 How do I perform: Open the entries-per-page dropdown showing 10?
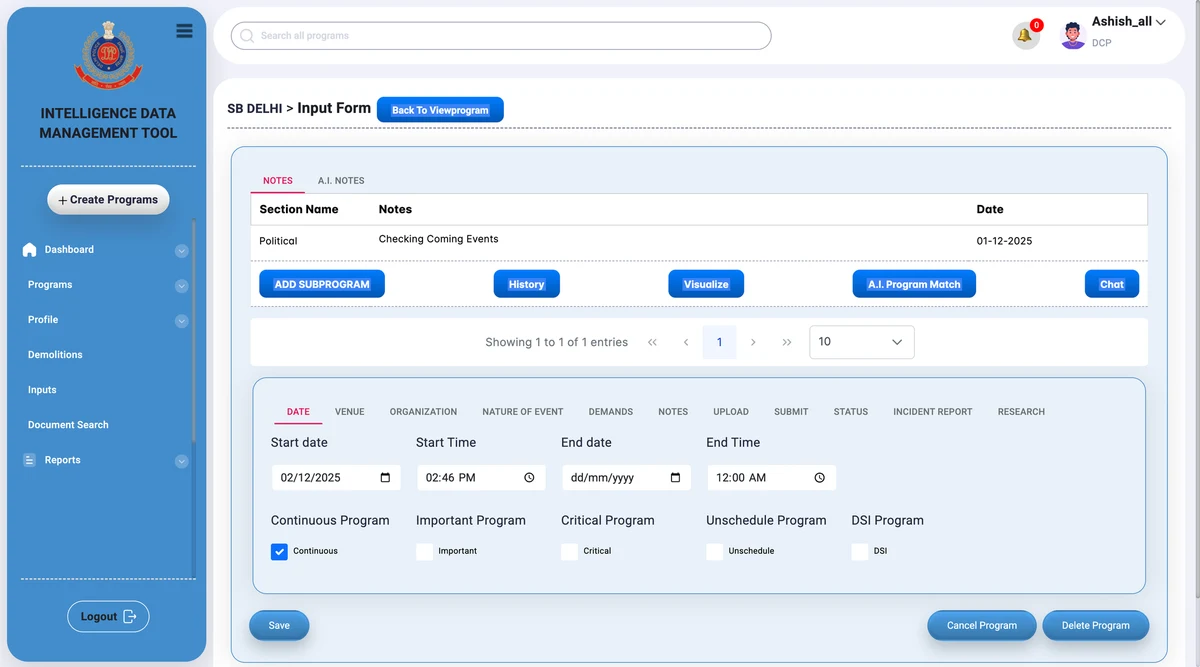[x=861, y=342]
